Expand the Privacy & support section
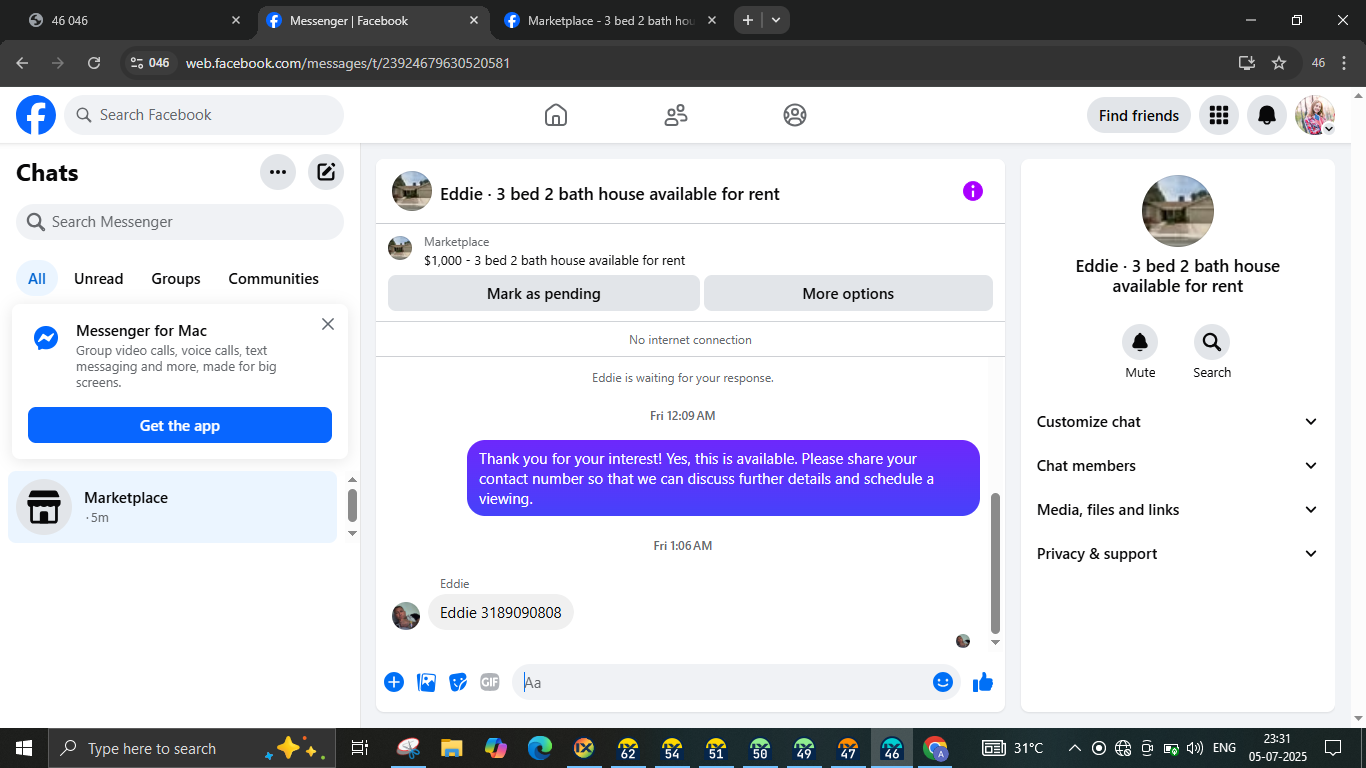 point(1178,554)
